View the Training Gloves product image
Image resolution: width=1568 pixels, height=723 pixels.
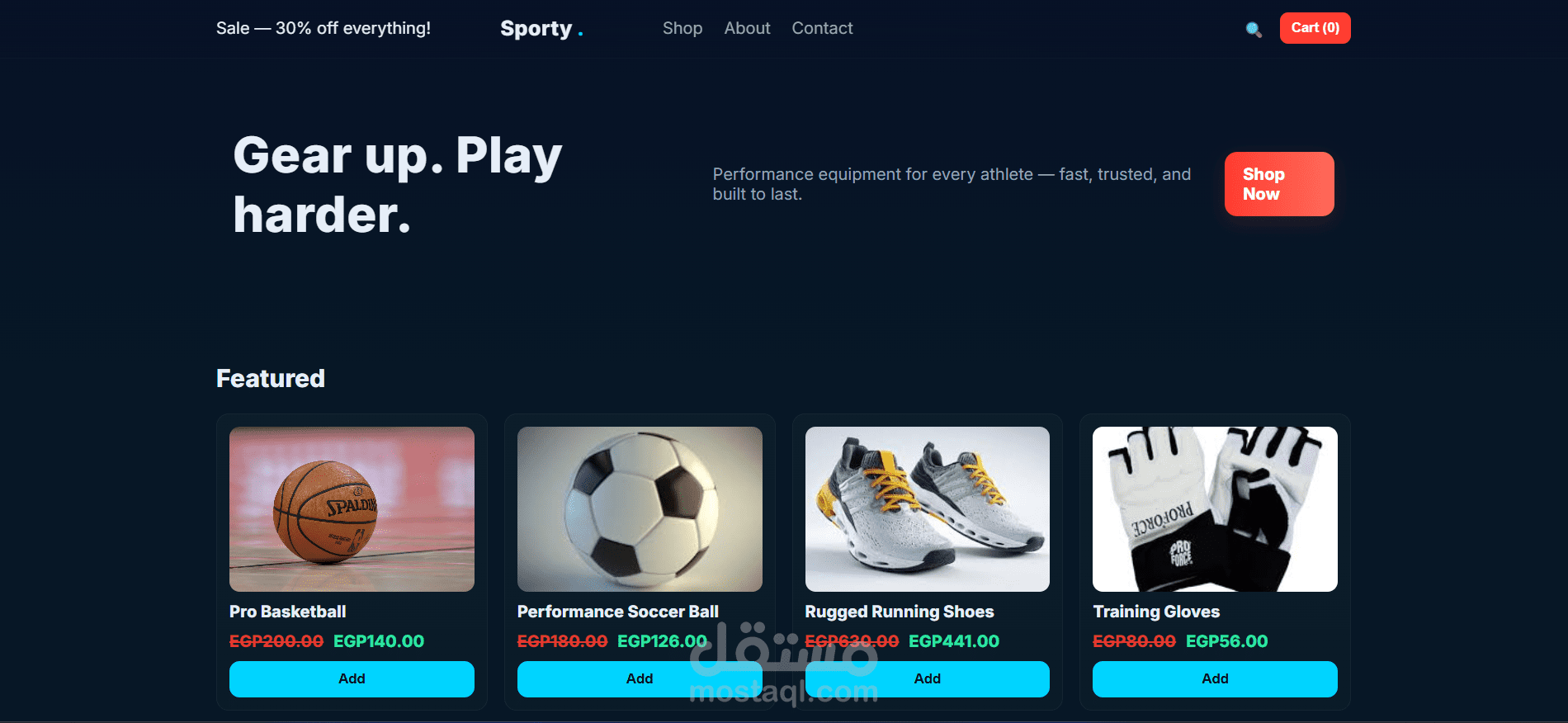(x=1215, y=509)
